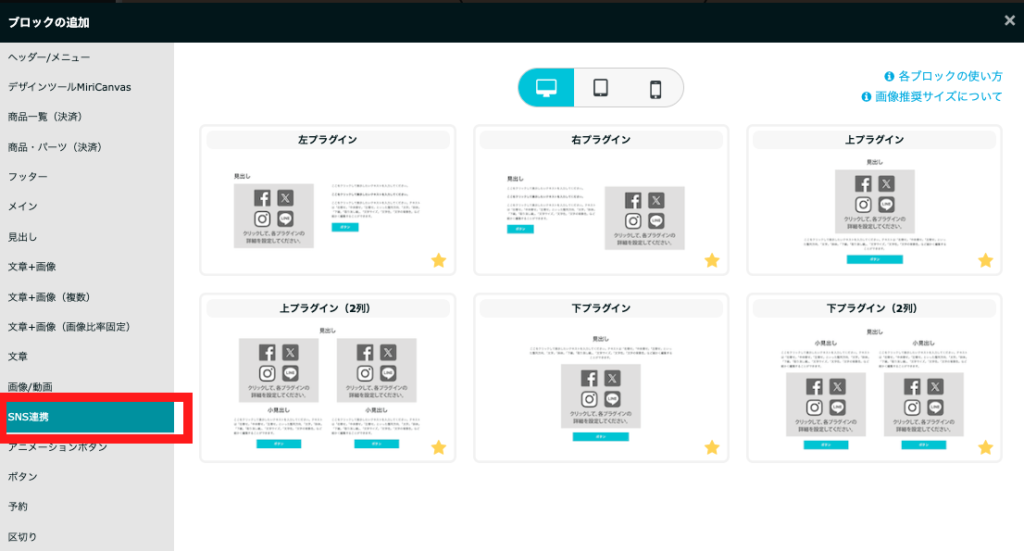Choose デザインツールMiriCanvas in sidebar
Viewport: 1024px width, 551px height.
(69, 87)
